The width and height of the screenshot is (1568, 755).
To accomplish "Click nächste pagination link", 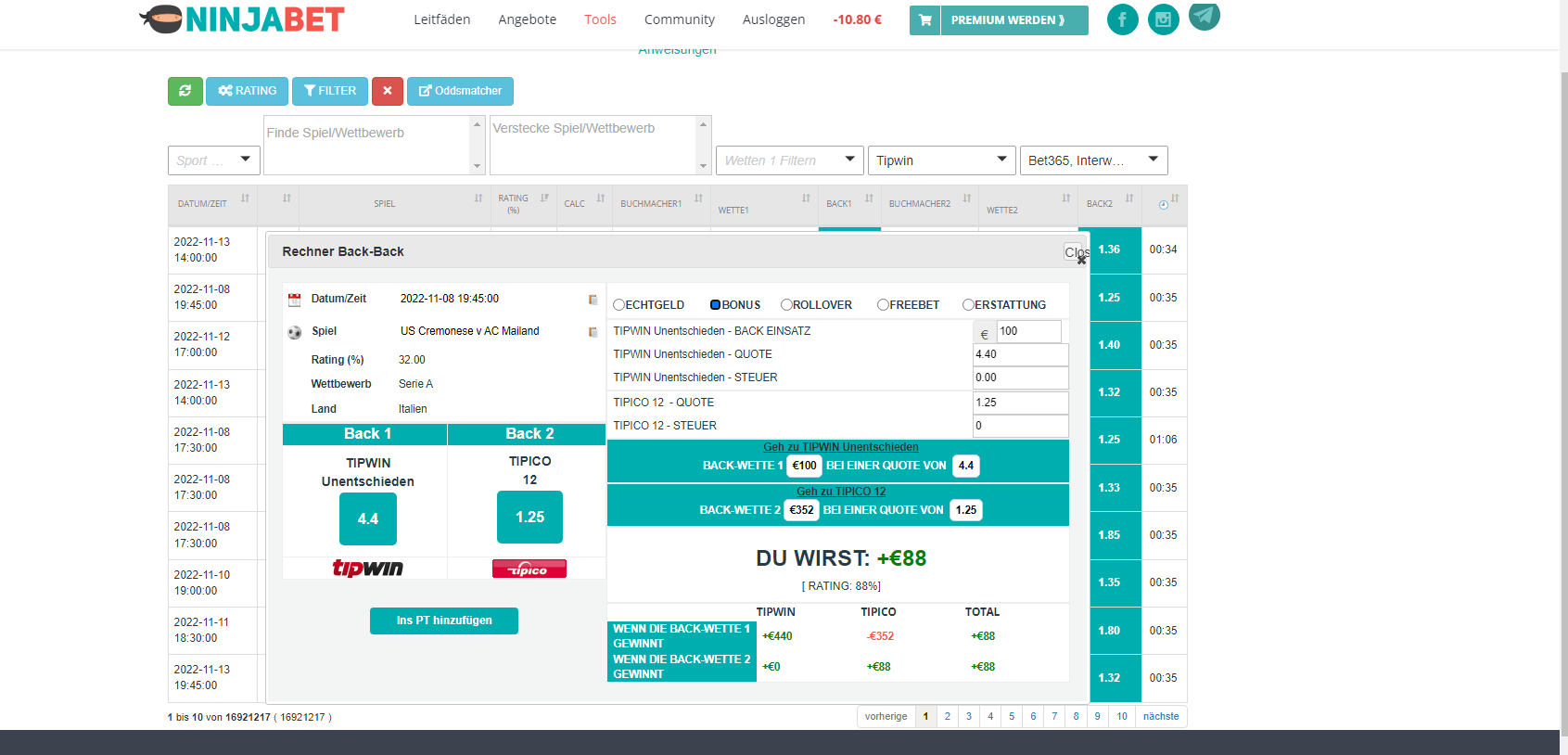I will tap(1161, 716).
